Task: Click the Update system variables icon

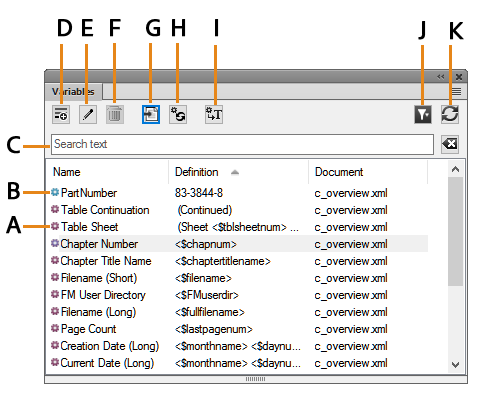Action: (178, 115)
